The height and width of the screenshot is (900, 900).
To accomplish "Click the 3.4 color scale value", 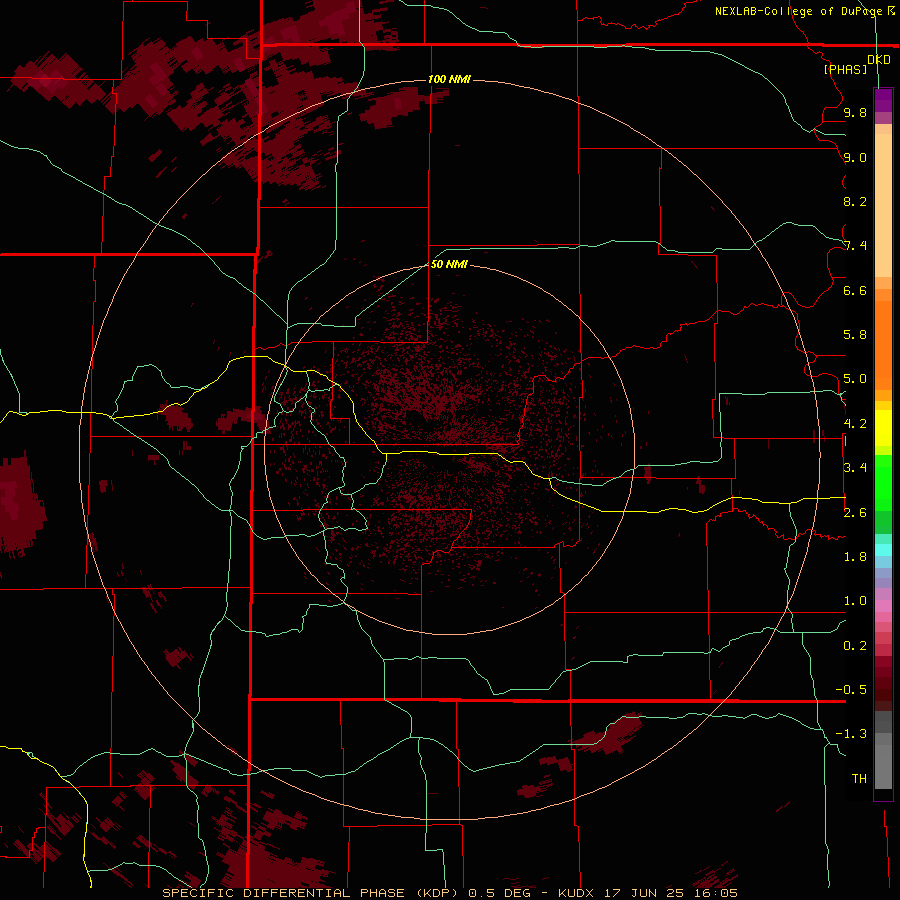I will coord(855,468).
